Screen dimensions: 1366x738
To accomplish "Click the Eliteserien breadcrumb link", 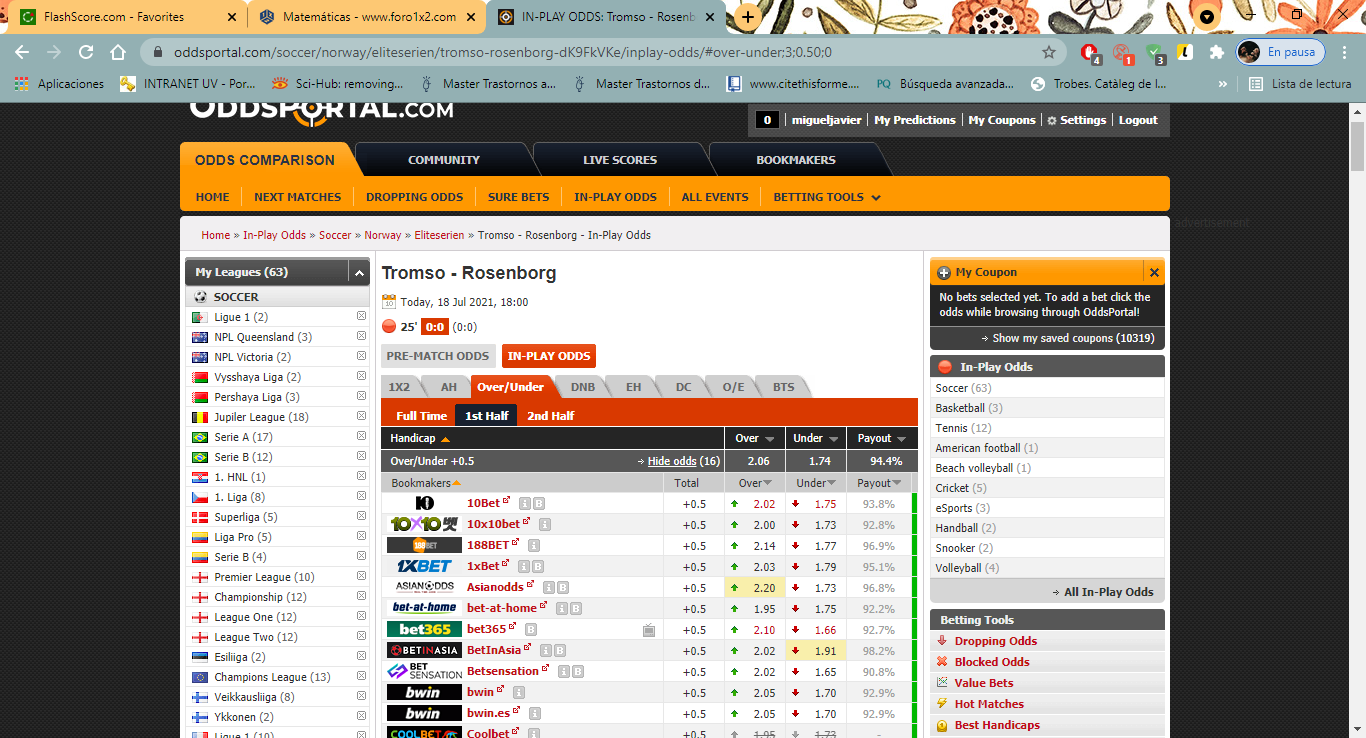I will pos(439,235).
